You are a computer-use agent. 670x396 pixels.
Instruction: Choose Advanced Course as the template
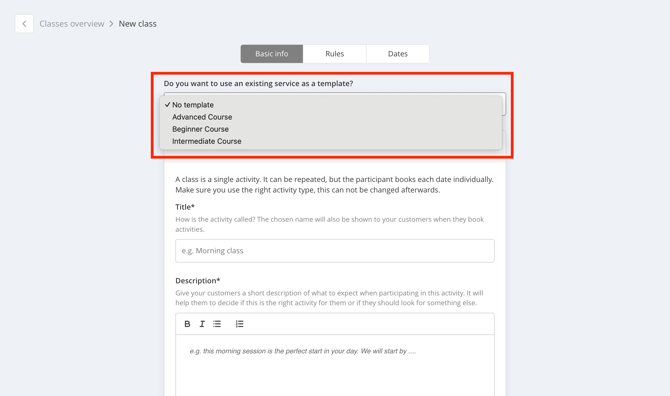(331, 117)
